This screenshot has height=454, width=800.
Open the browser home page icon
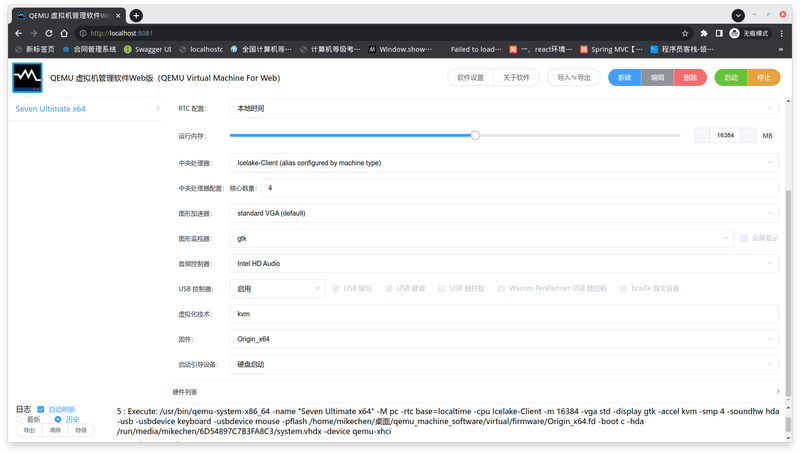(x=64, y=33)
